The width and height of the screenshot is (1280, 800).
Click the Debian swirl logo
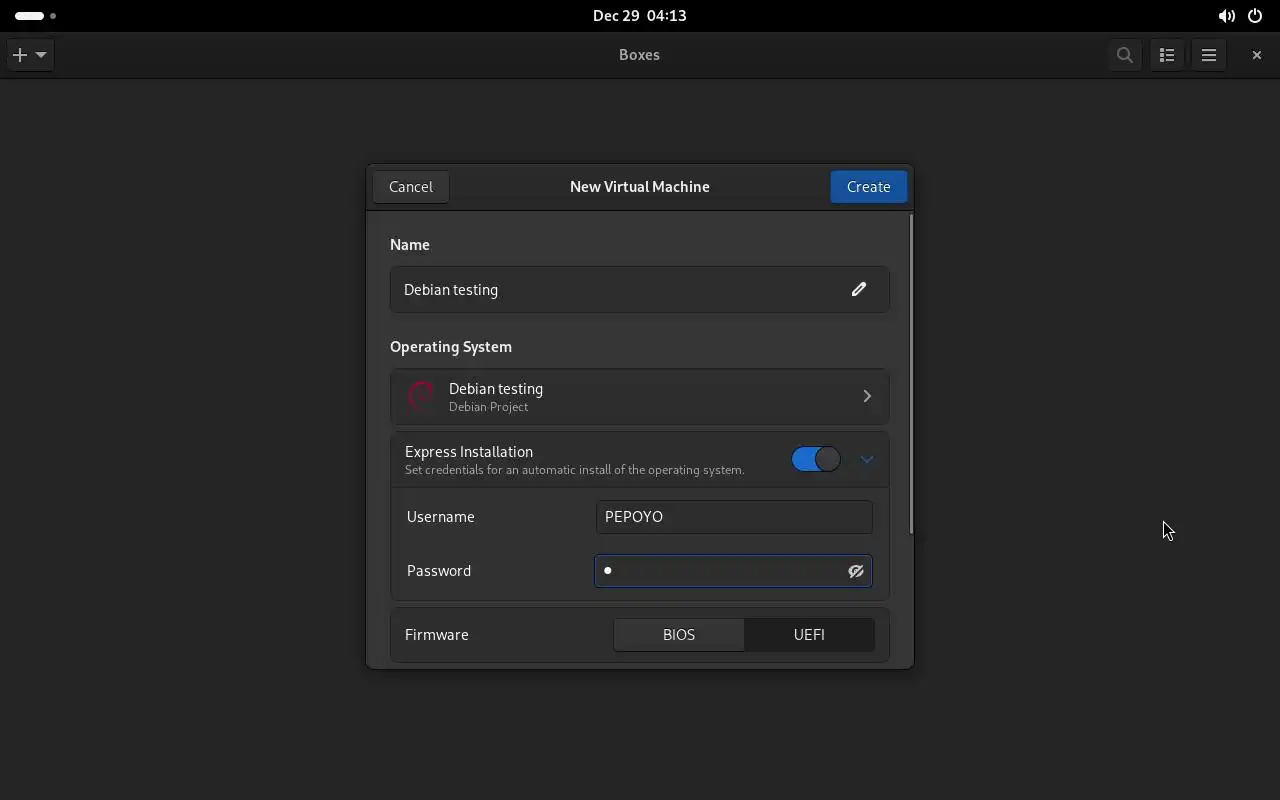click(x=422, y=397)
